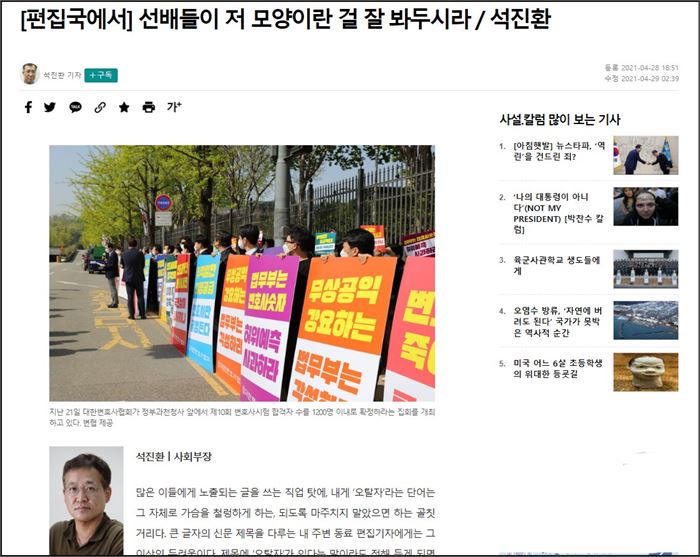Image resolution: width=700 pixels, height=557 pixels.
Task: Click the clay sculpture head thumbnail
Action: pyautogui.click(x=645, y=372)
